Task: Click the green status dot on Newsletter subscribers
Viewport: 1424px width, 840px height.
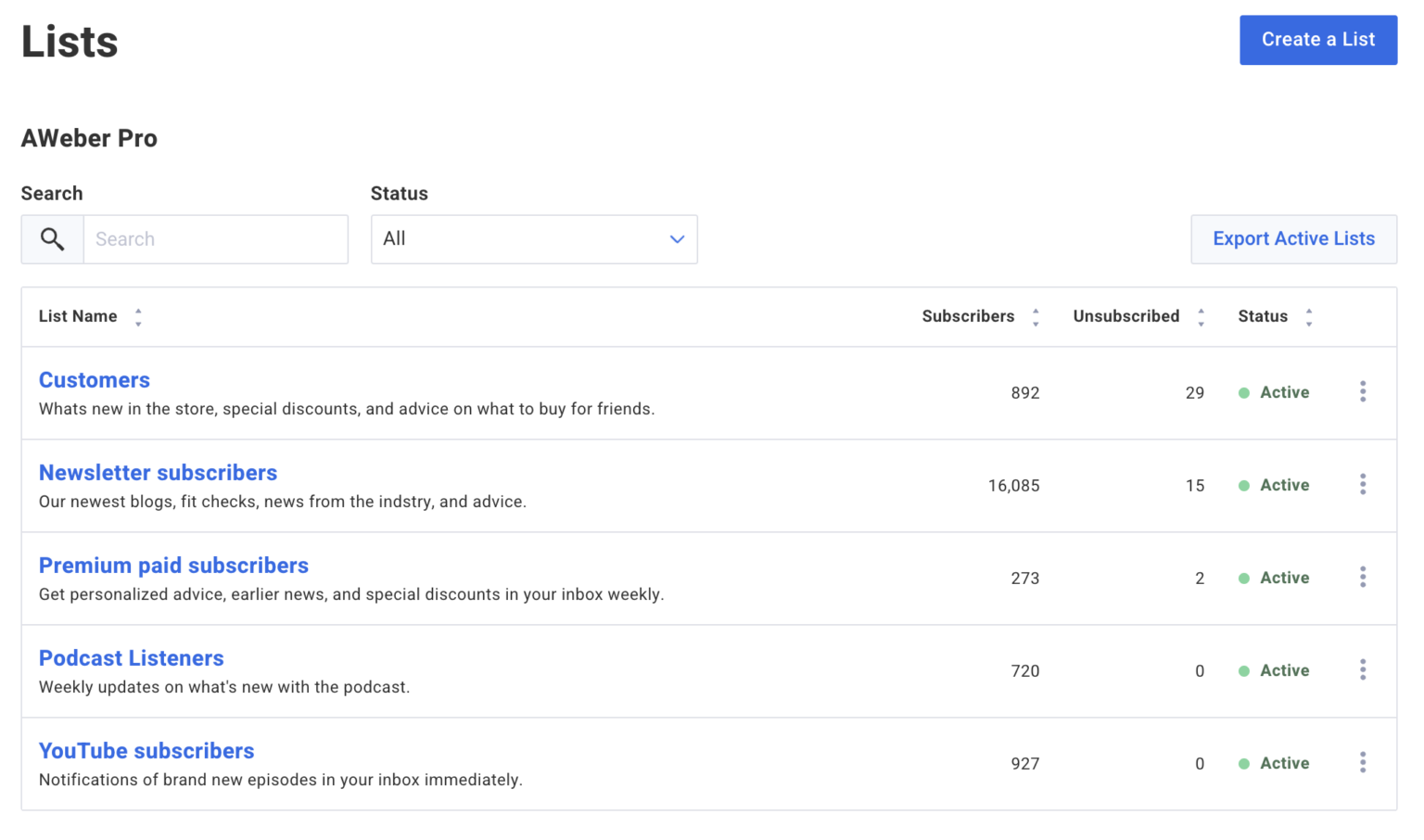Action: click(1244, 485)
